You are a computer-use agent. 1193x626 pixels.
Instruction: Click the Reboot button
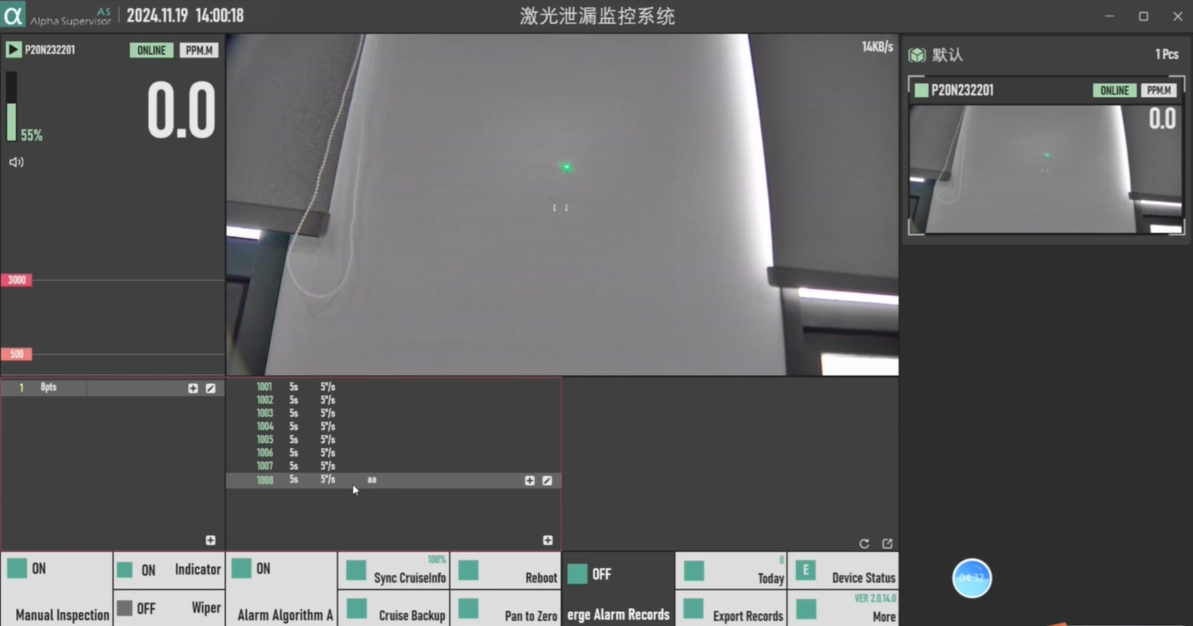(506, 571)
